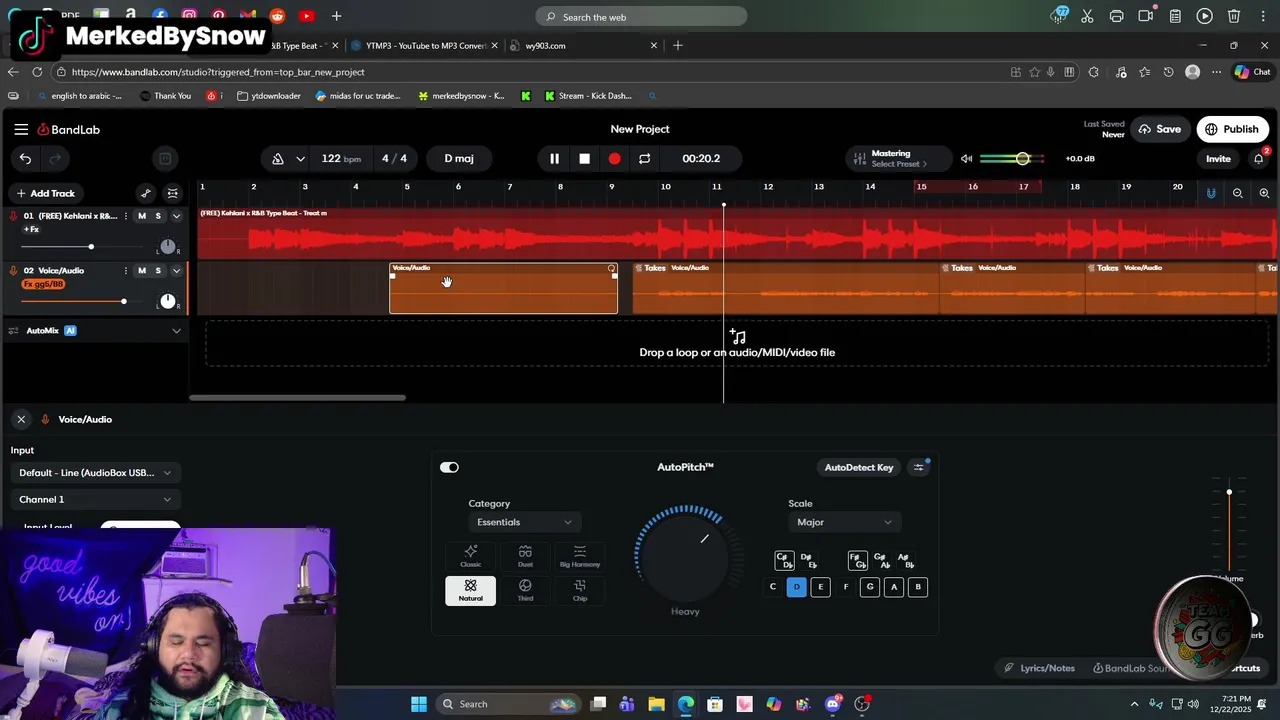The height and width of the screenshot is (720, 1280).
Task: Mute track 02 Voice/Audio
Action: coord(141,270)
